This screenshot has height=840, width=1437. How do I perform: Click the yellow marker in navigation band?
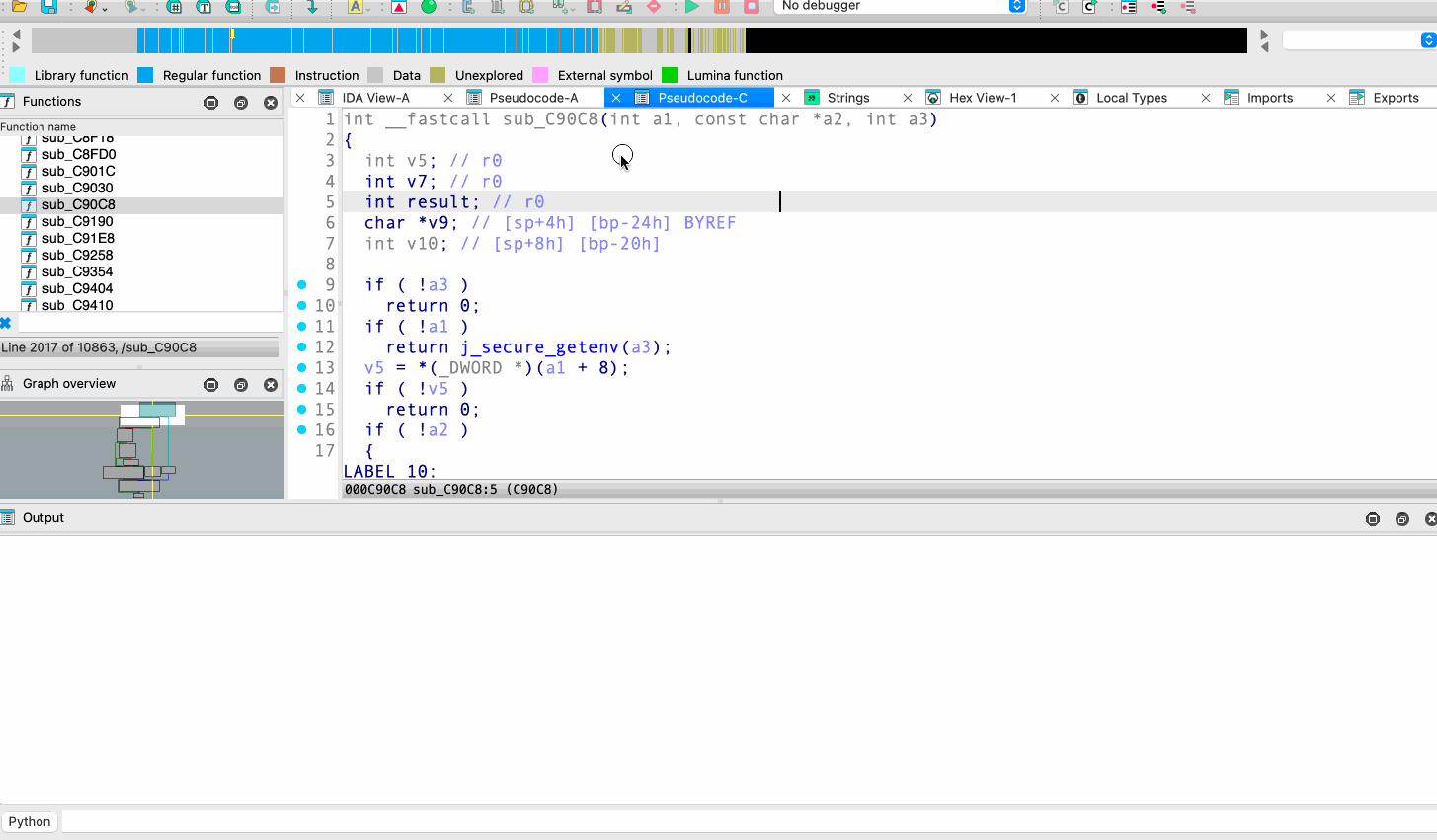233,35
